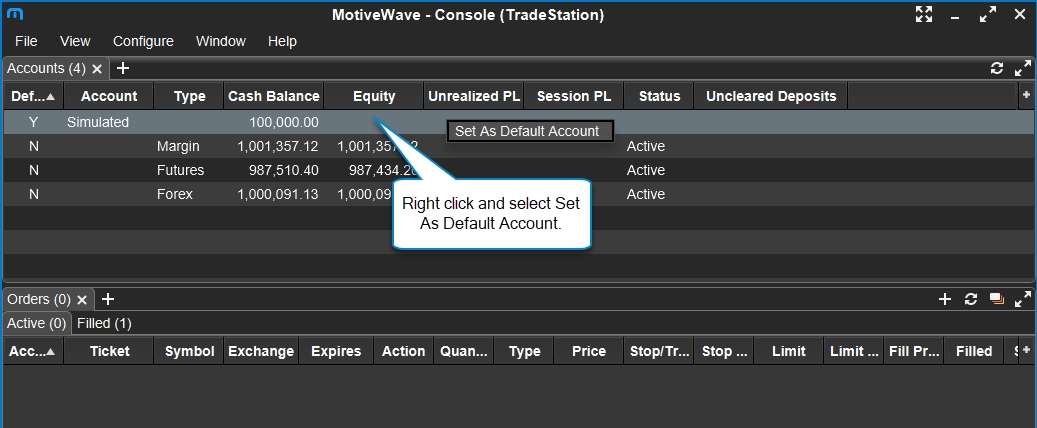
Task: Sort accounts by Default column
Action: (33, 96)
